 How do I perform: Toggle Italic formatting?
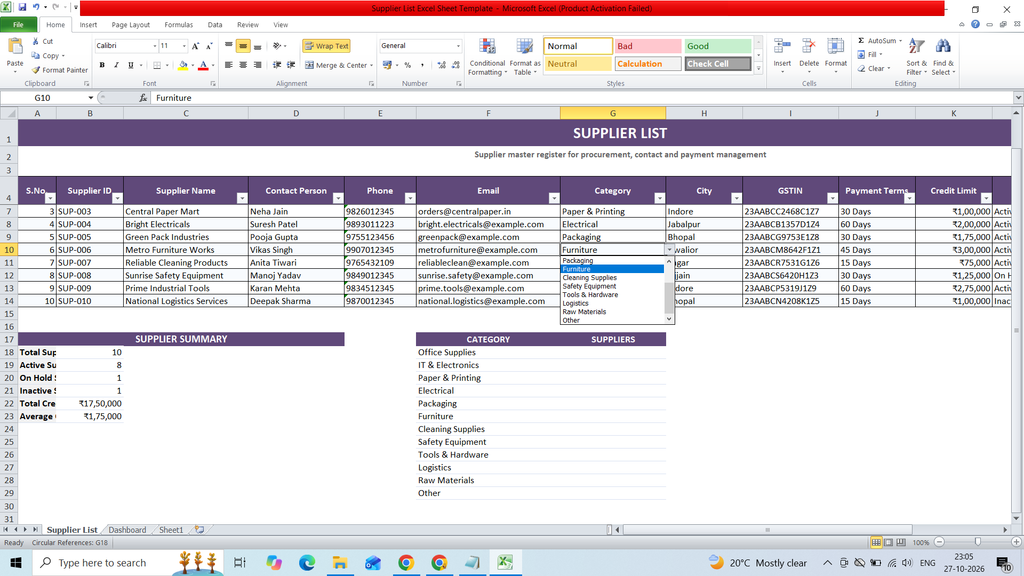[x=116, y=65]
